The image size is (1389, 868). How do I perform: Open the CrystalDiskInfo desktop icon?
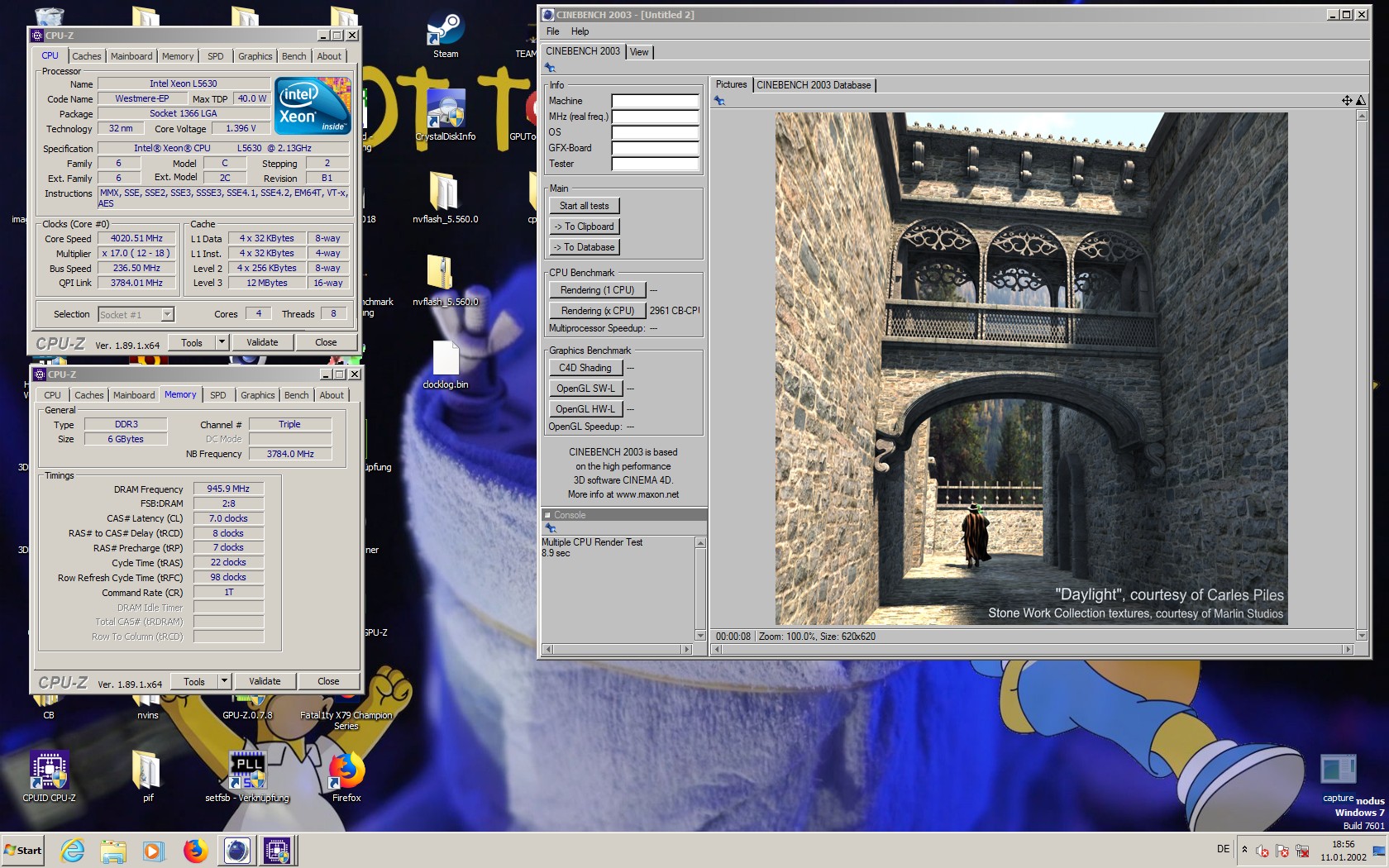pos(446,116)
